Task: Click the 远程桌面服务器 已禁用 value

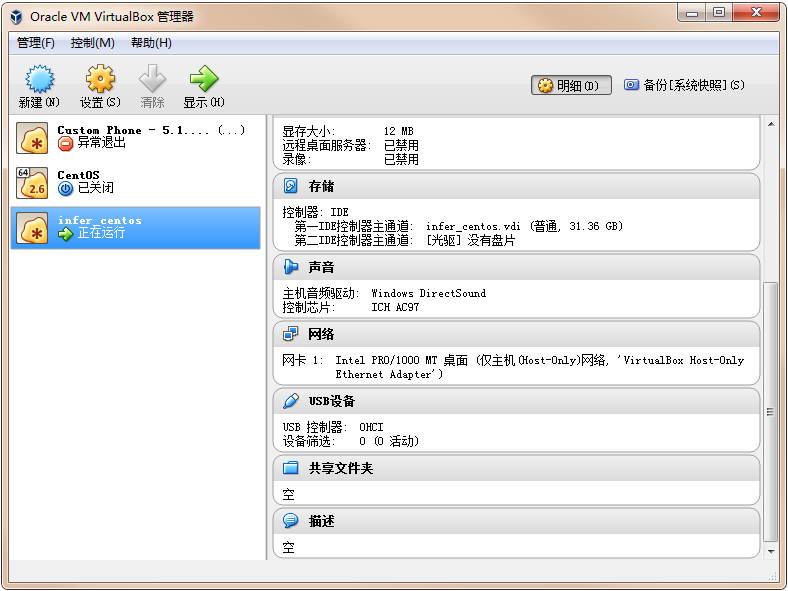Action: [401, 145]
